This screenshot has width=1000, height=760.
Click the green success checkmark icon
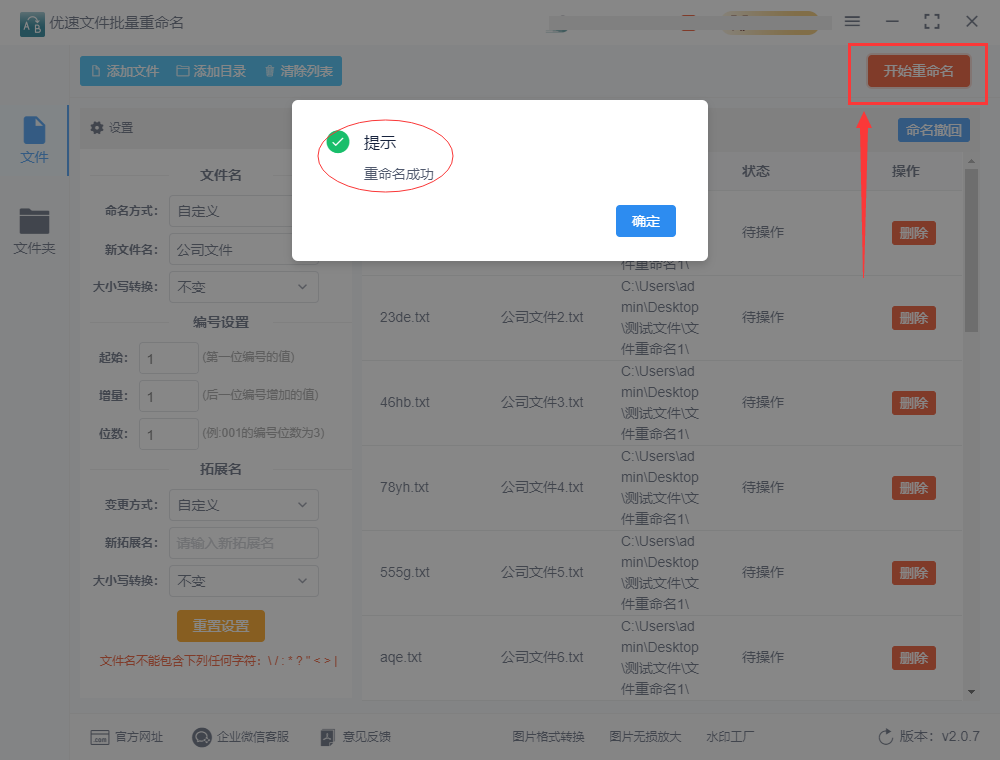point(338,142)
